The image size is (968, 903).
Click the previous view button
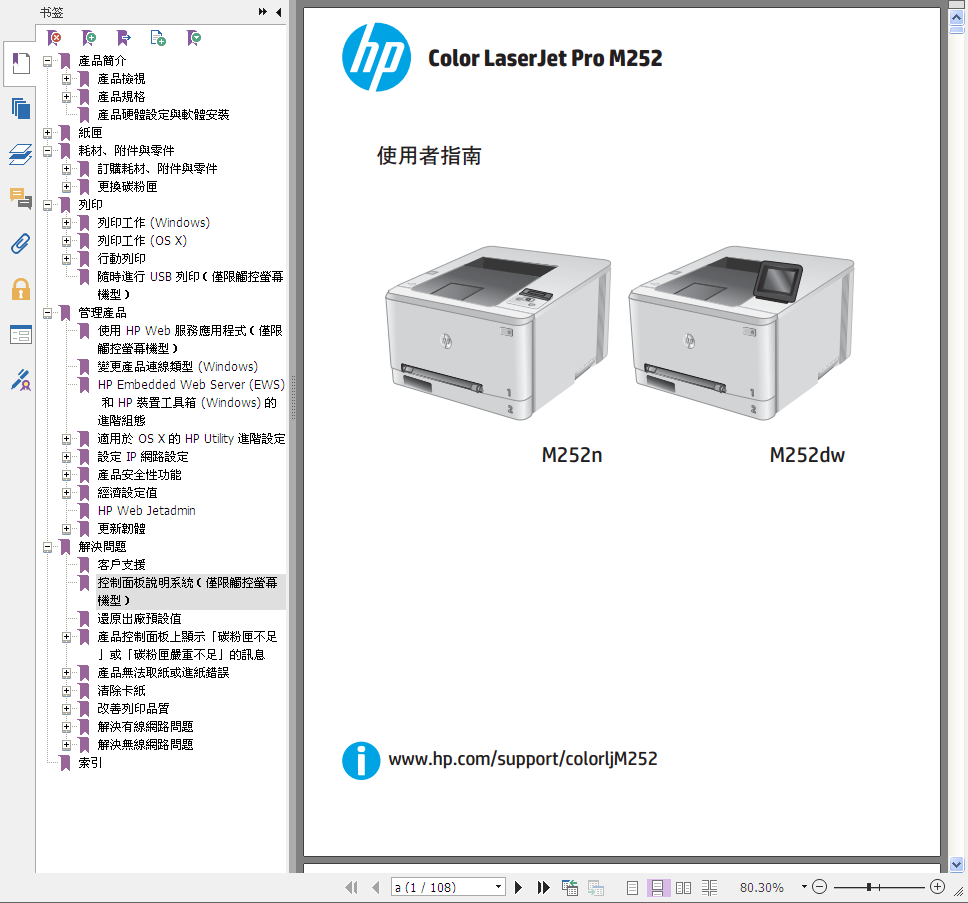coord(570,888)
